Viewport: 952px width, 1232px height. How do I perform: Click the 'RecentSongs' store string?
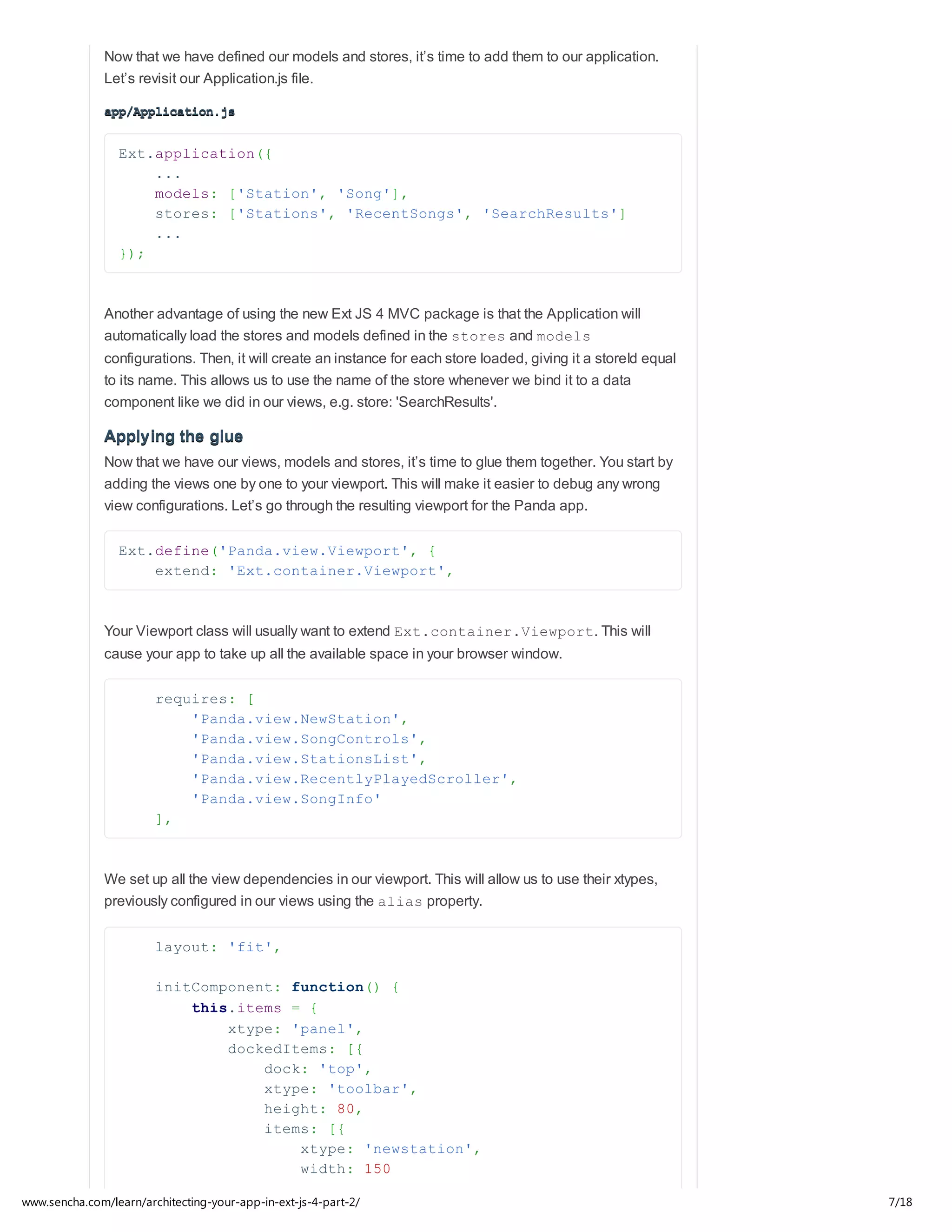(x=404, y=214)
